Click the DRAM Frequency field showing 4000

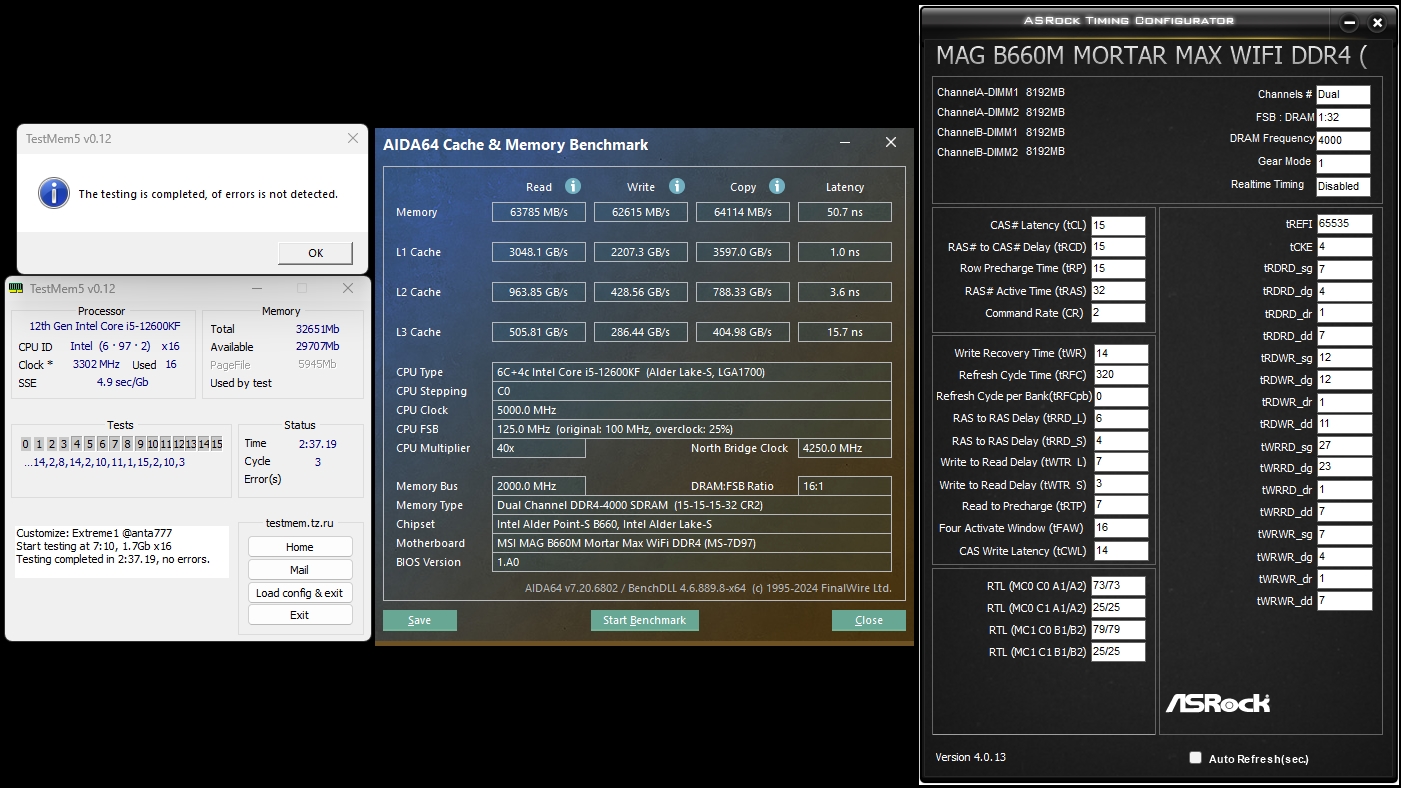(x=1343, y=141)
